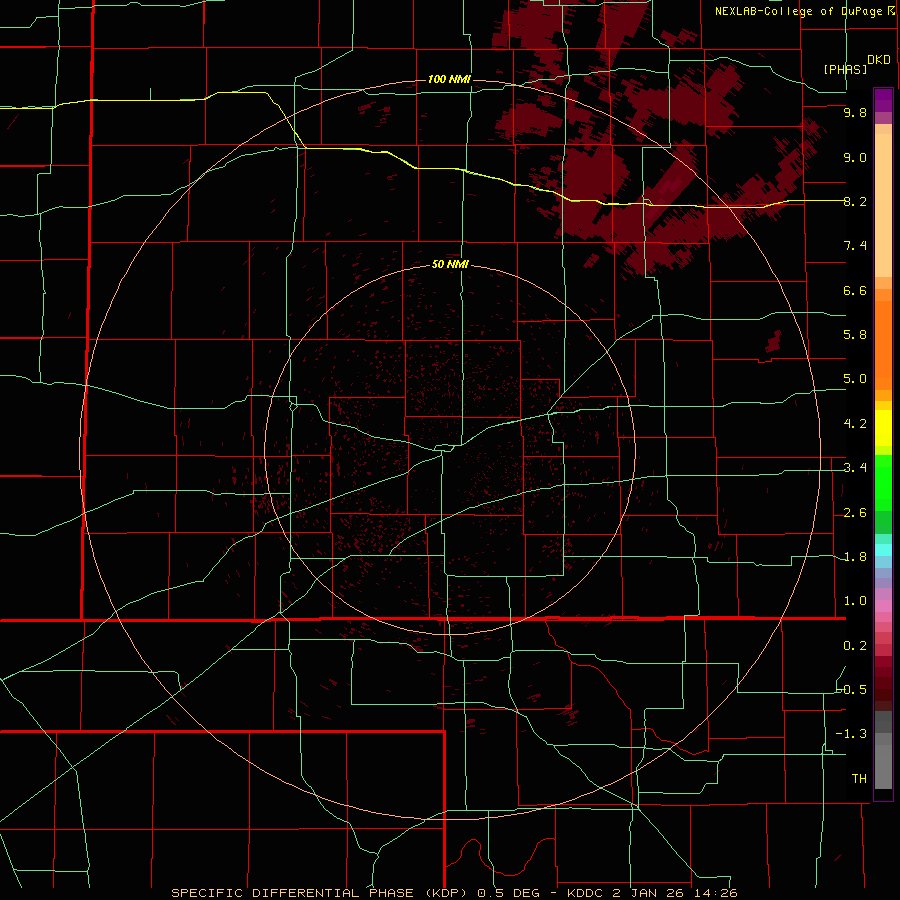Click the 2 JAN 26 date text
The image size is (900, 900).
pos(651,893)
